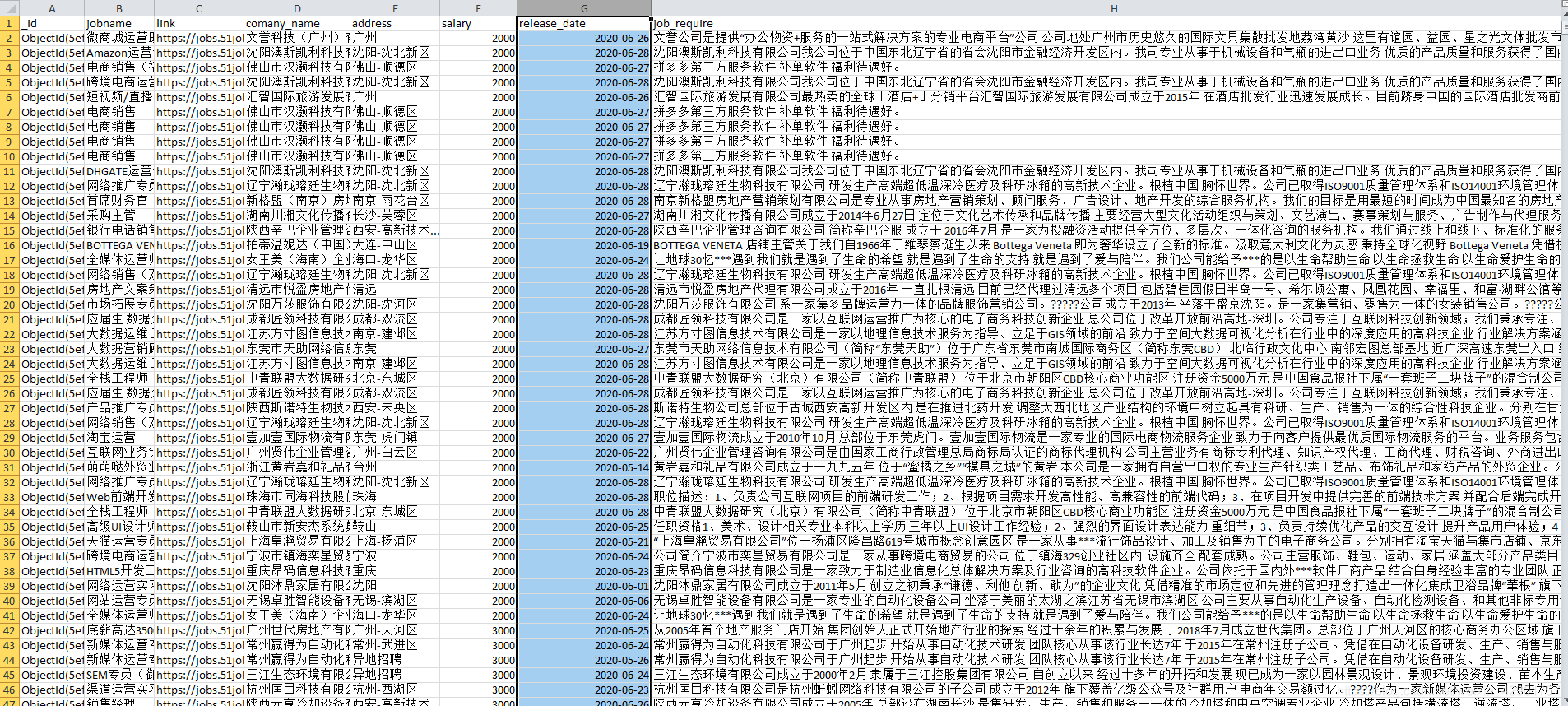1568x706 pixels.
Task: Select the address cell 大连-中山区
Action: (x=395, y=245)
